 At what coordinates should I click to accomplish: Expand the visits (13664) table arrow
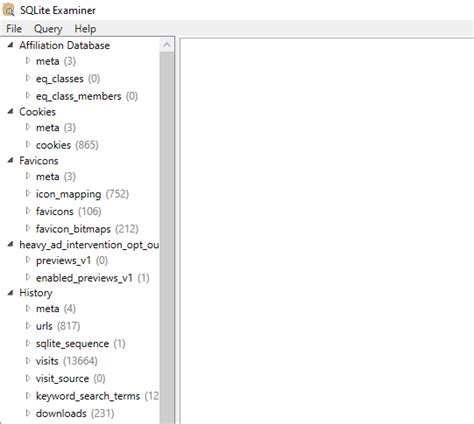(x=28, y=360)
